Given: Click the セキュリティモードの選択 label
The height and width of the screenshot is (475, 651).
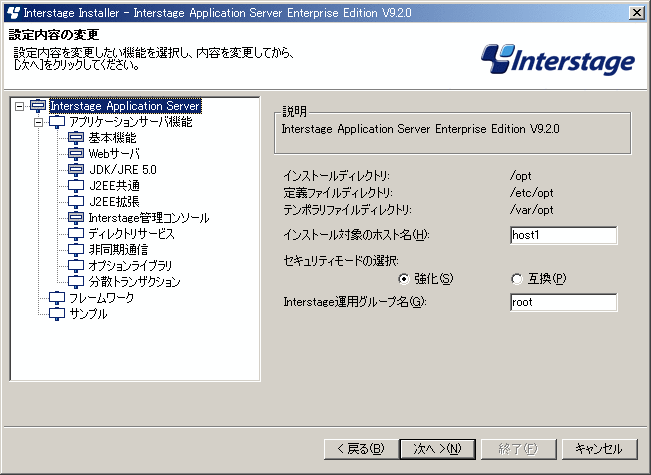Looking at the screenshot, I should 341,261.
